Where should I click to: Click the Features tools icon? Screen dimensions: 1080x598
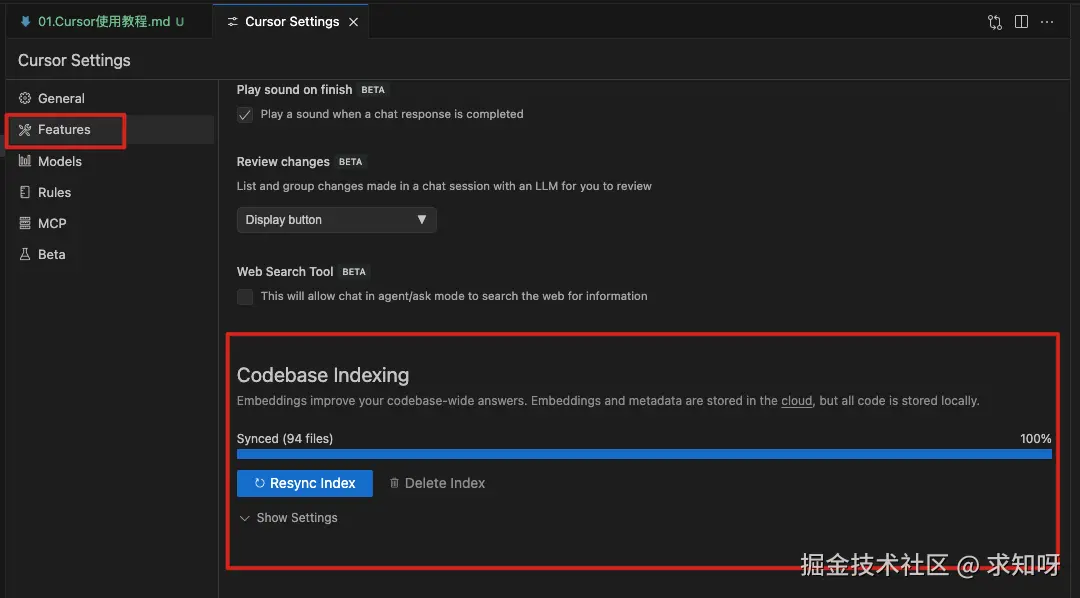pyautogui.click(x=25, y=130)
